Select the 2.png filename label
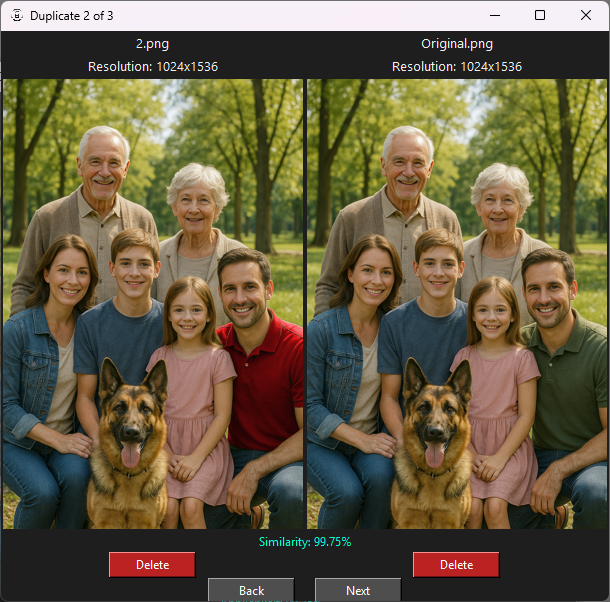Viewport: 610px width, 602px height. point(152,44)
